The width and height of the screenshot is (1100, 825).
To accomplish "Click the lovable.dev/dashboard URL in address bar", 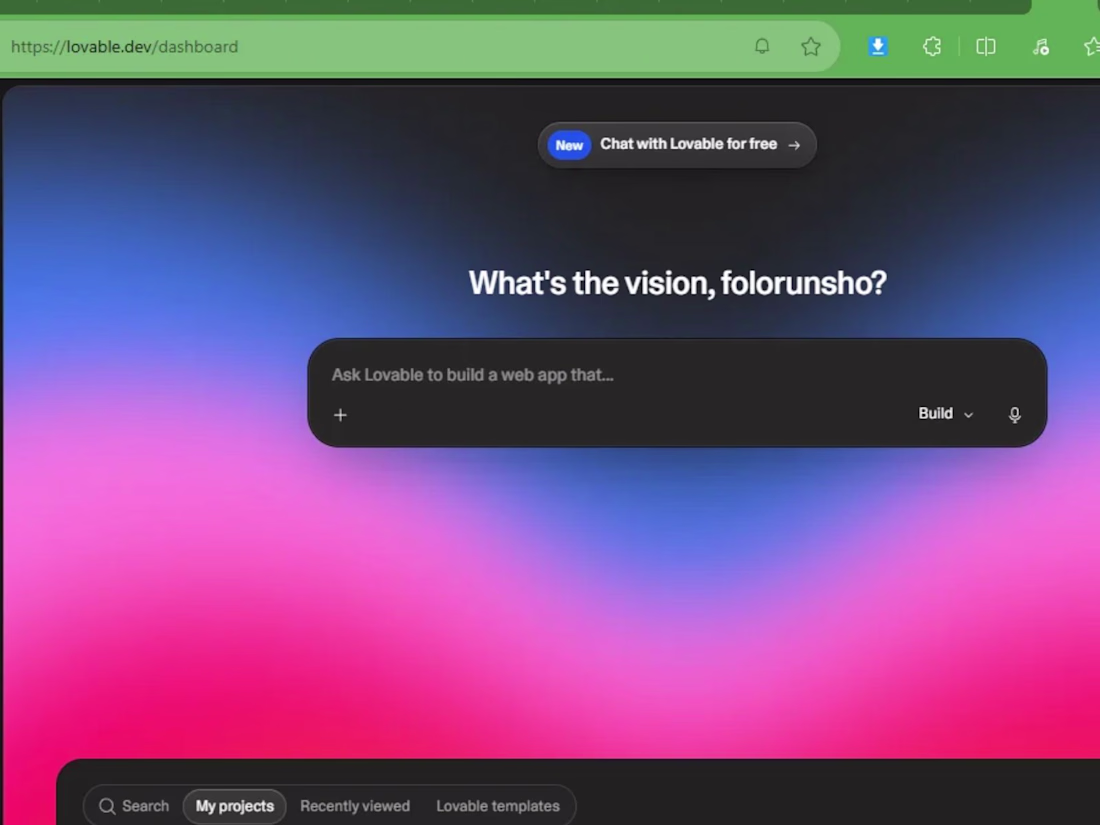I will 125,47.
